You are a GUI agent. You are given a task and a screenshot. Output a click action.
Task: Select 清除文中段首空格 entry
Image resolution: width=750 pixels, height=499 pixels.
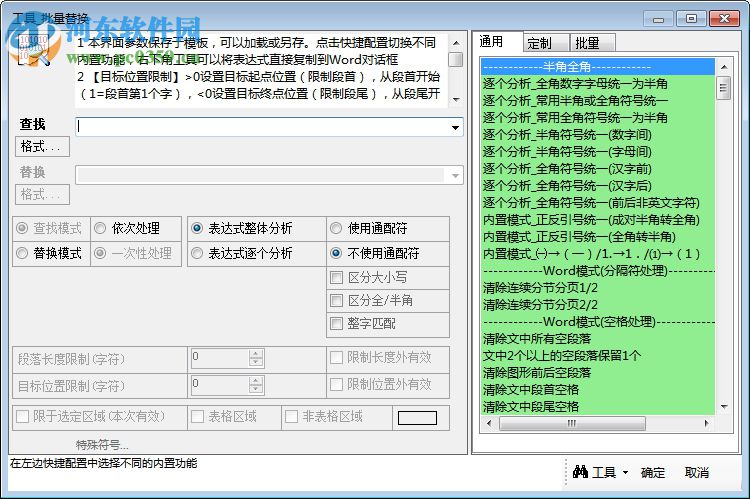[598, 389]
